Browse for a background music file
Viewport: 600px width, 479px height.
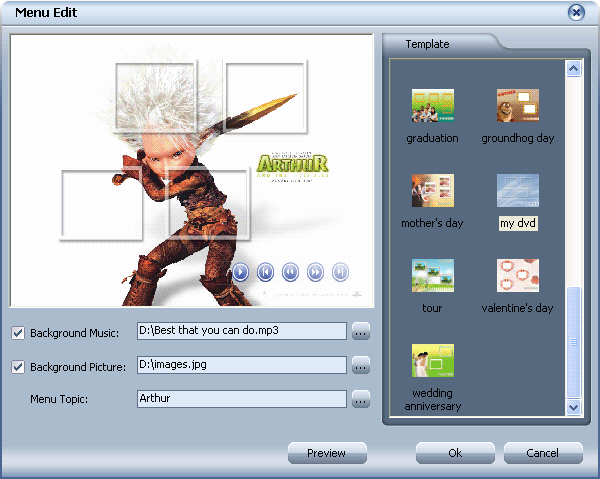360,331
